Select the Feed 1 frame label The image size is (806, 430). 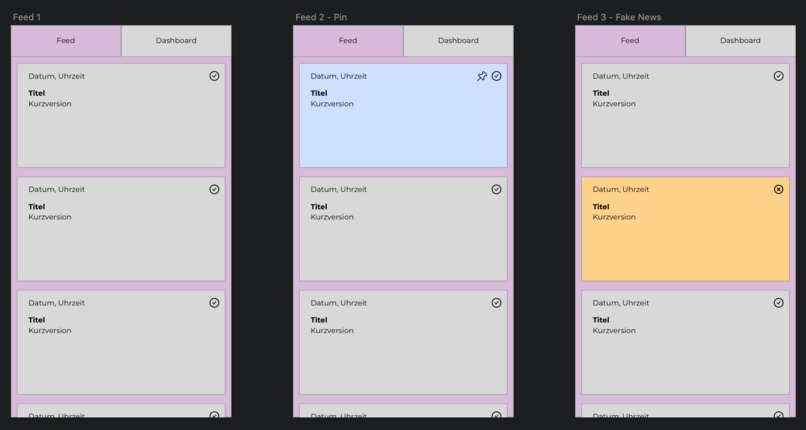27,17
